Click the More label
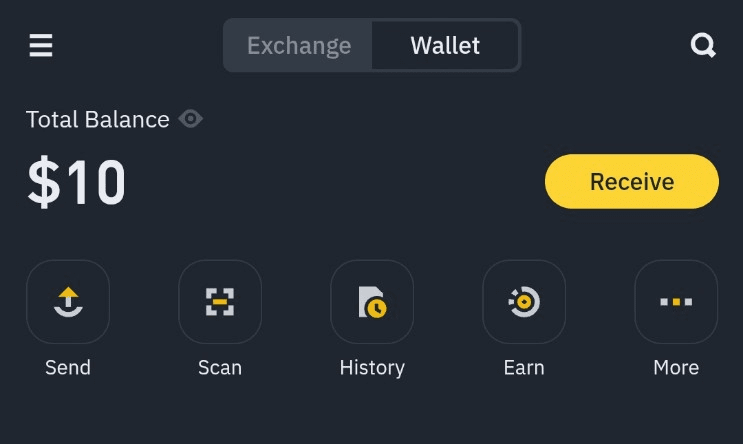Image resolution: width=743 pixels, height=444 pixels. click(676, 367)
